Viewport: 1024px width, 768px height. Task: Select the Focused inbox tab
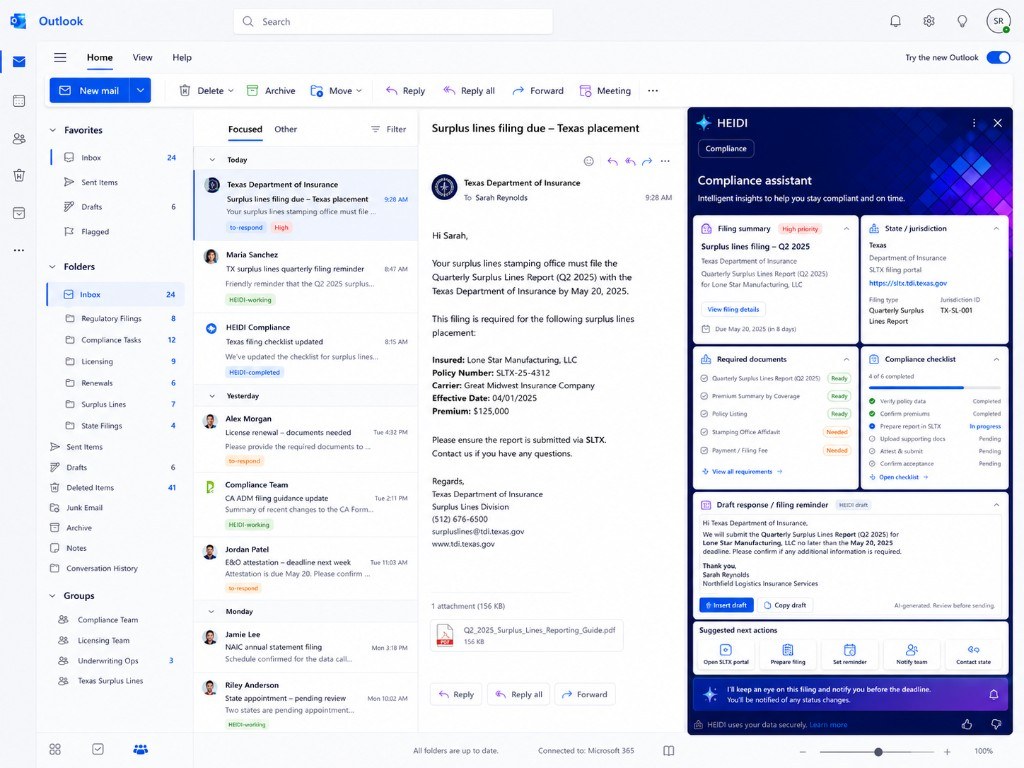pos(245,129)
